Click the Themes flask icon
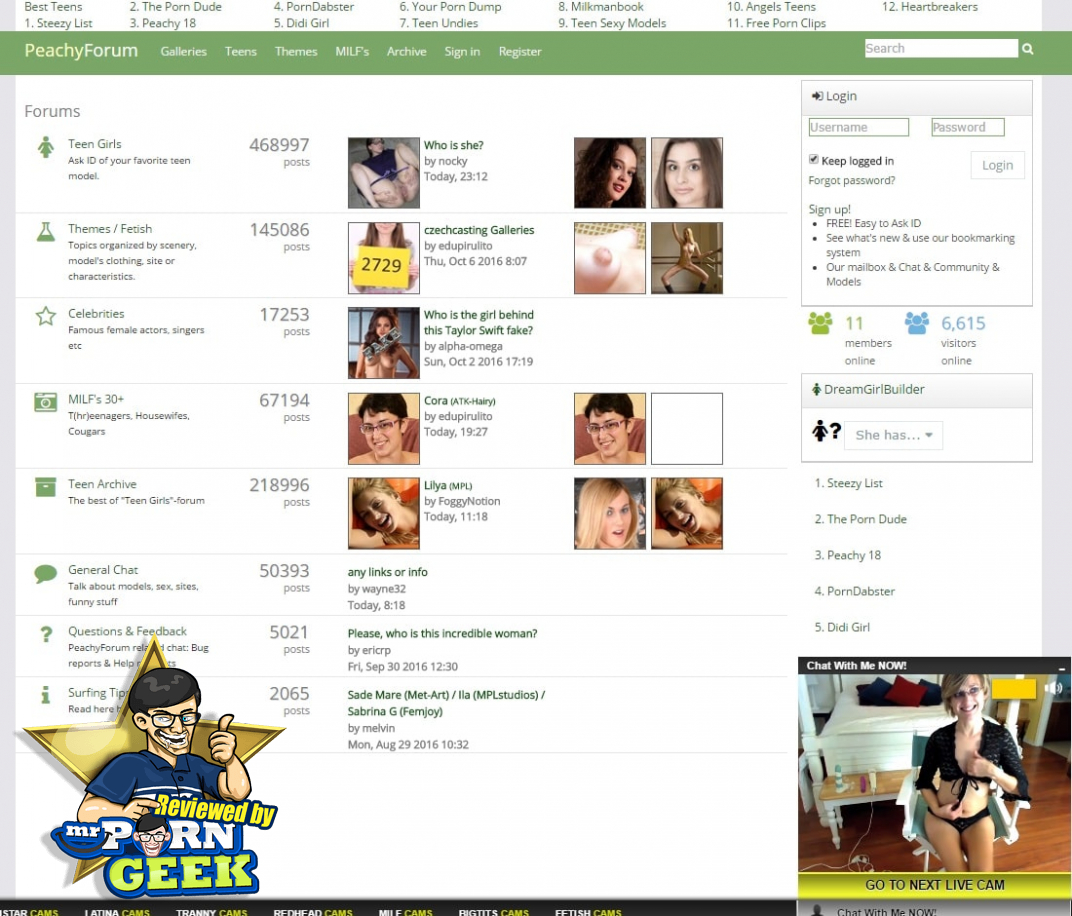The height and width of the screenshot is (916, 1072). pos(45,232)
